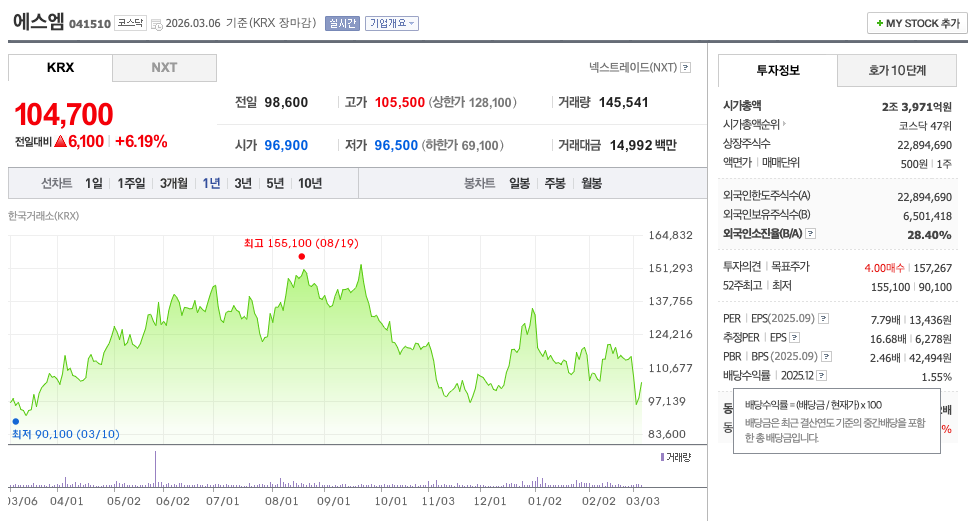Select the 1년 chart range
Viewport: 974px width, 521px height.
(x=211, y=183)
